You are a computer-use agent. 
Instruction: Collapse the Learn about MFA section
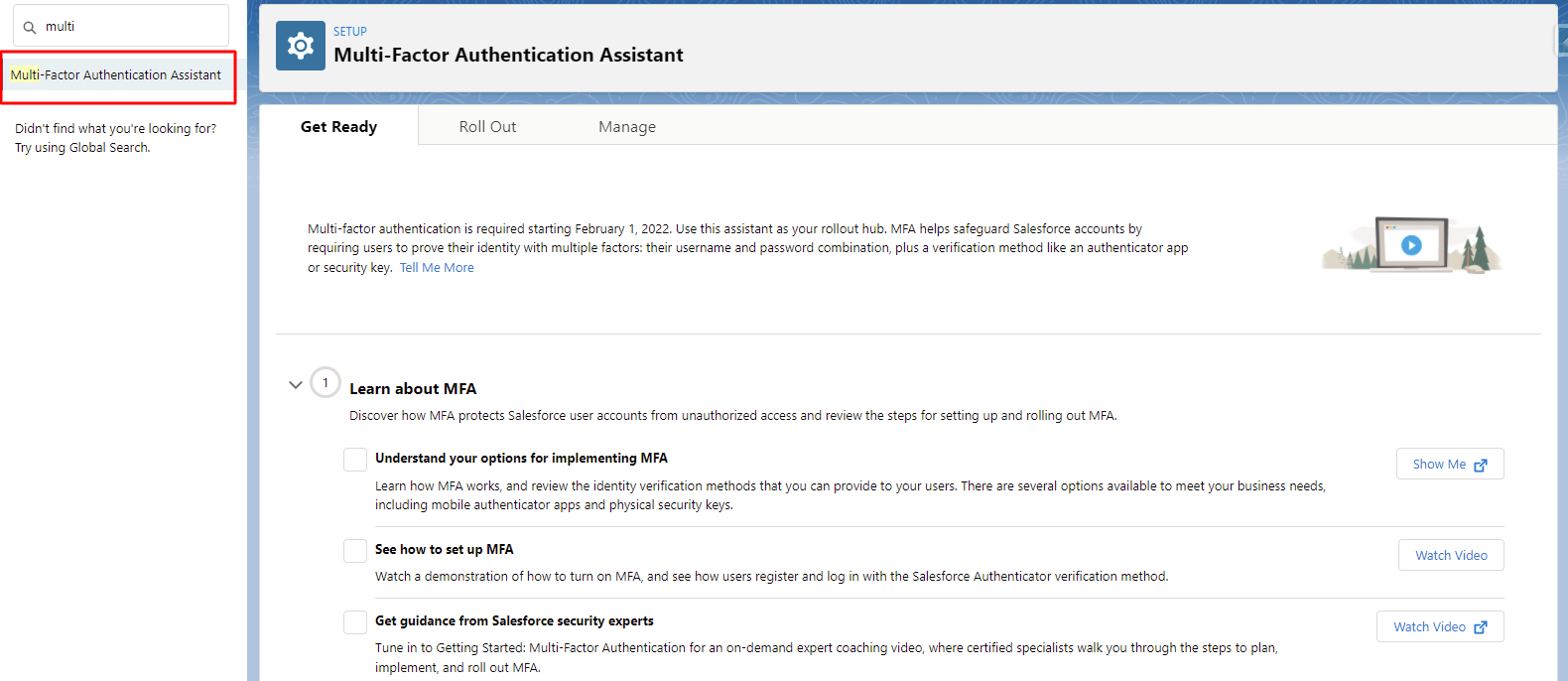[295, 384]
